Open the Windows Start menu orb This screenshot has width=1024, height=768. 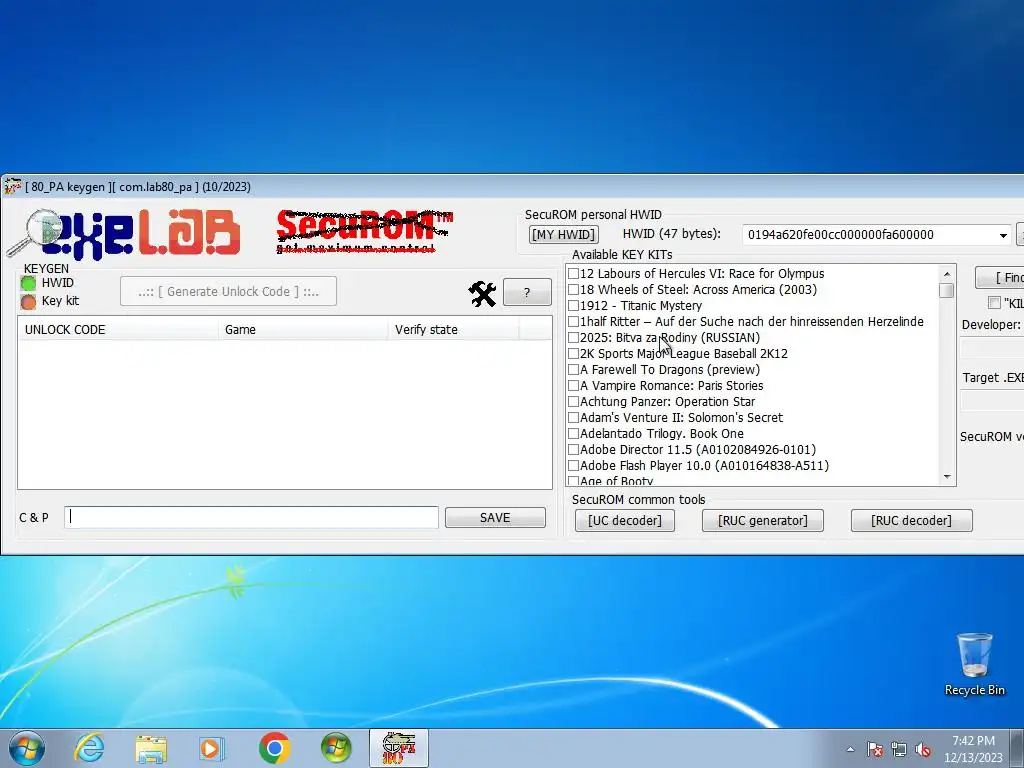(27, 748)
